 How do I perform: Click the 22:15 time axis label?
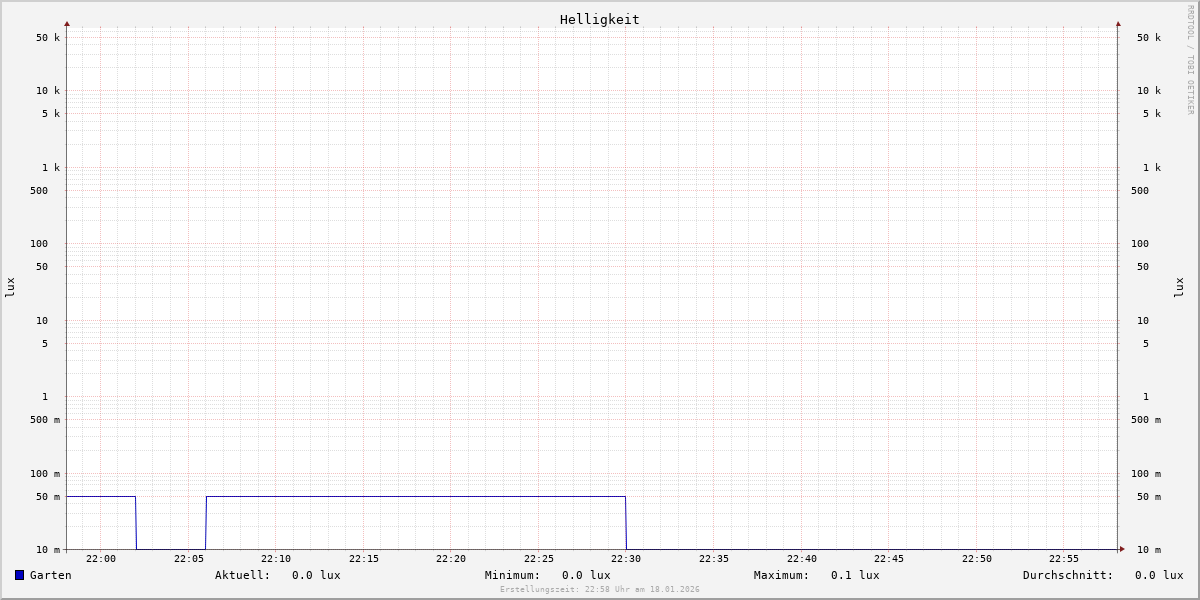[x=364, y=559]
